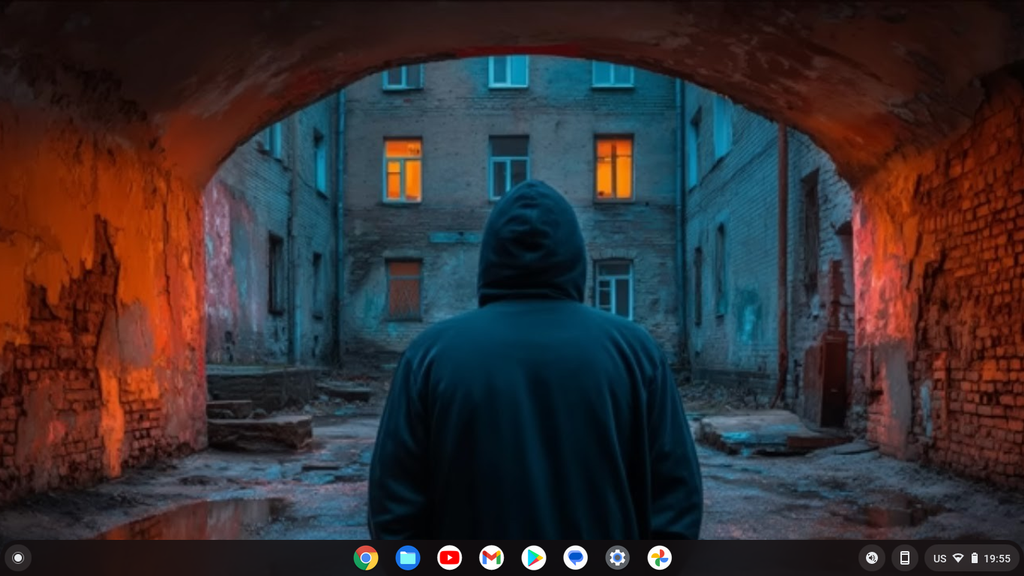Viewport: 1024px width, 576px height.
Task: Open the Files app
Action: [408, 558]
